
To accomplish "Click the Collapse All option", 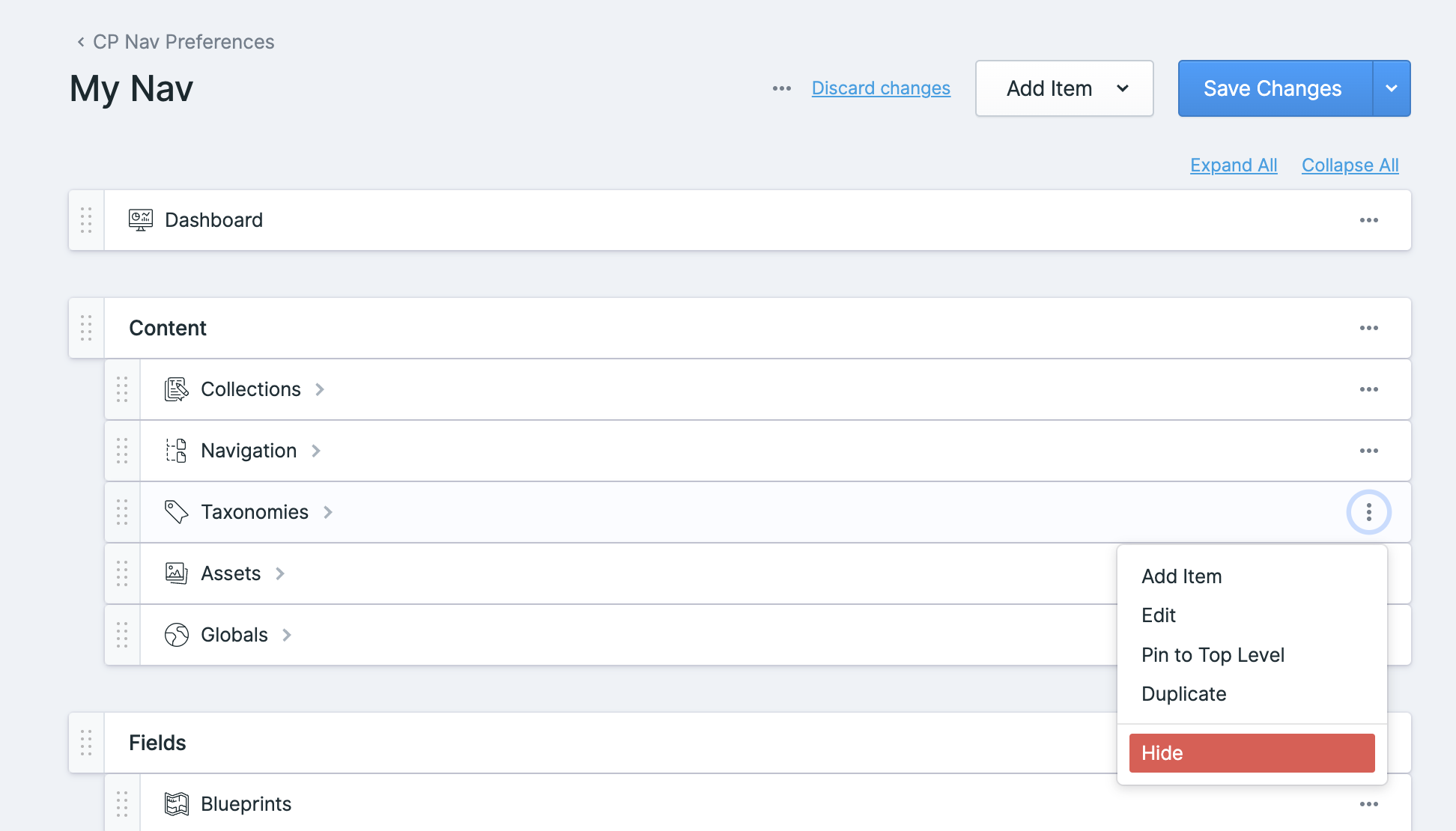I will (1350, 165).
